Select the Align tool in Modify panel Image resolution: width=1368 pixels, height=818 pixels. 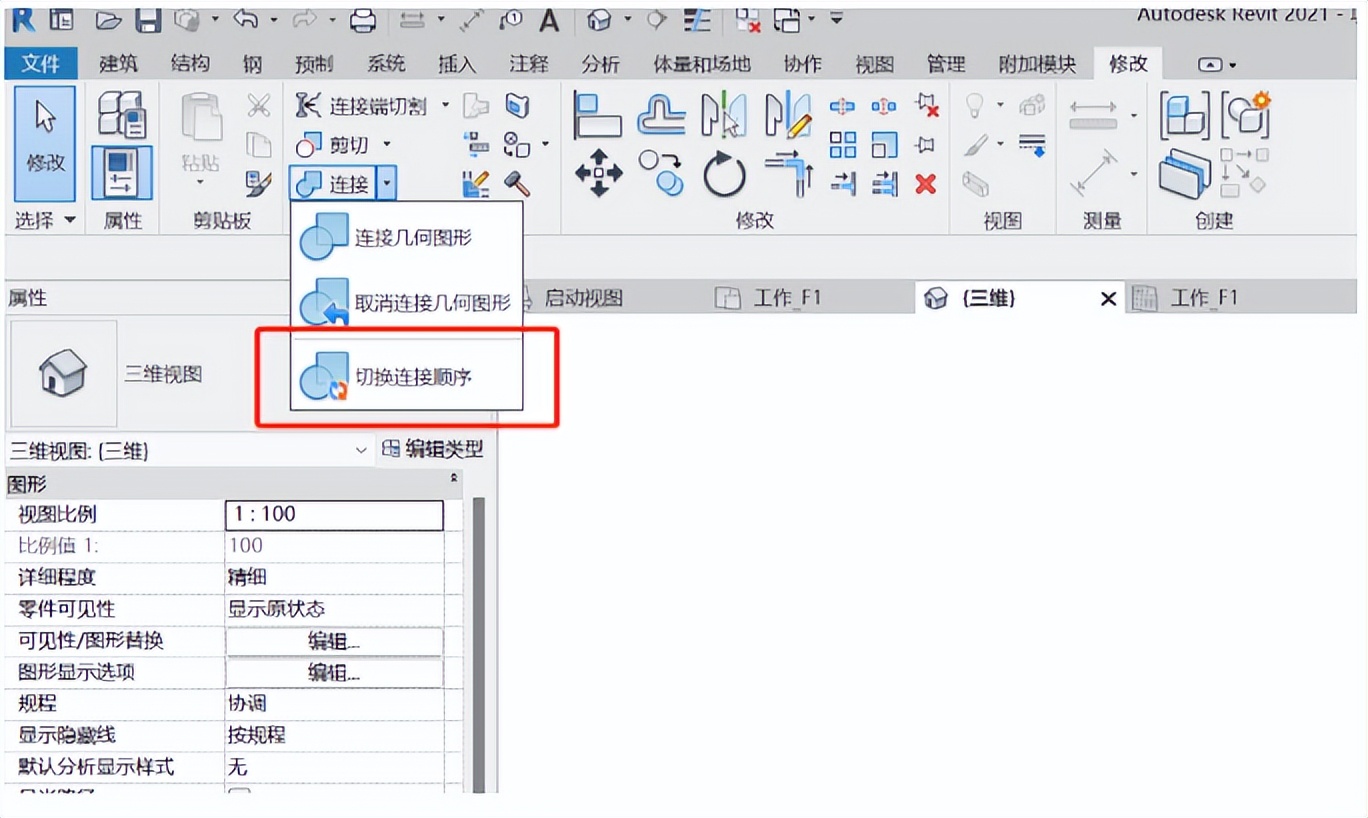[598, 115]
